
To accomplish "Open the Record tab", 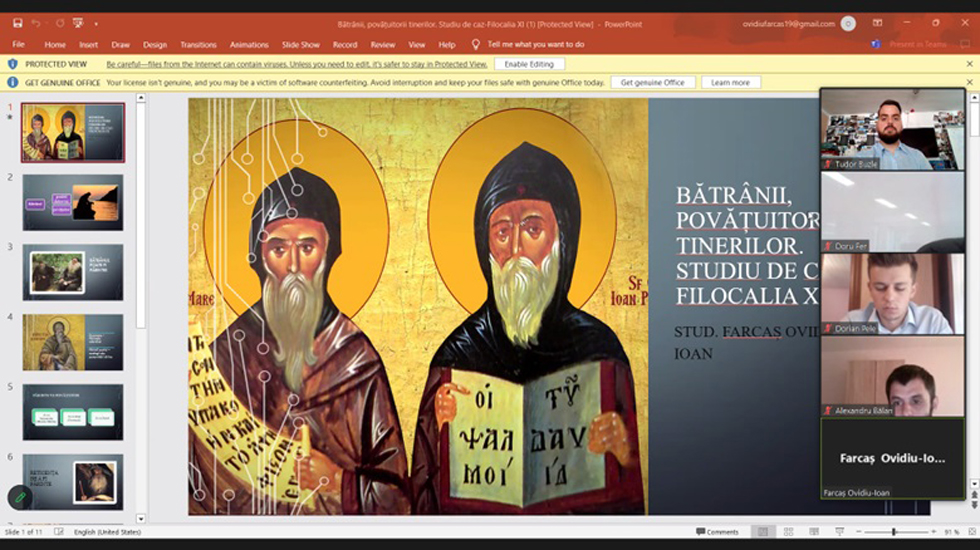I will pyautogui.click(x=345, y=44).
